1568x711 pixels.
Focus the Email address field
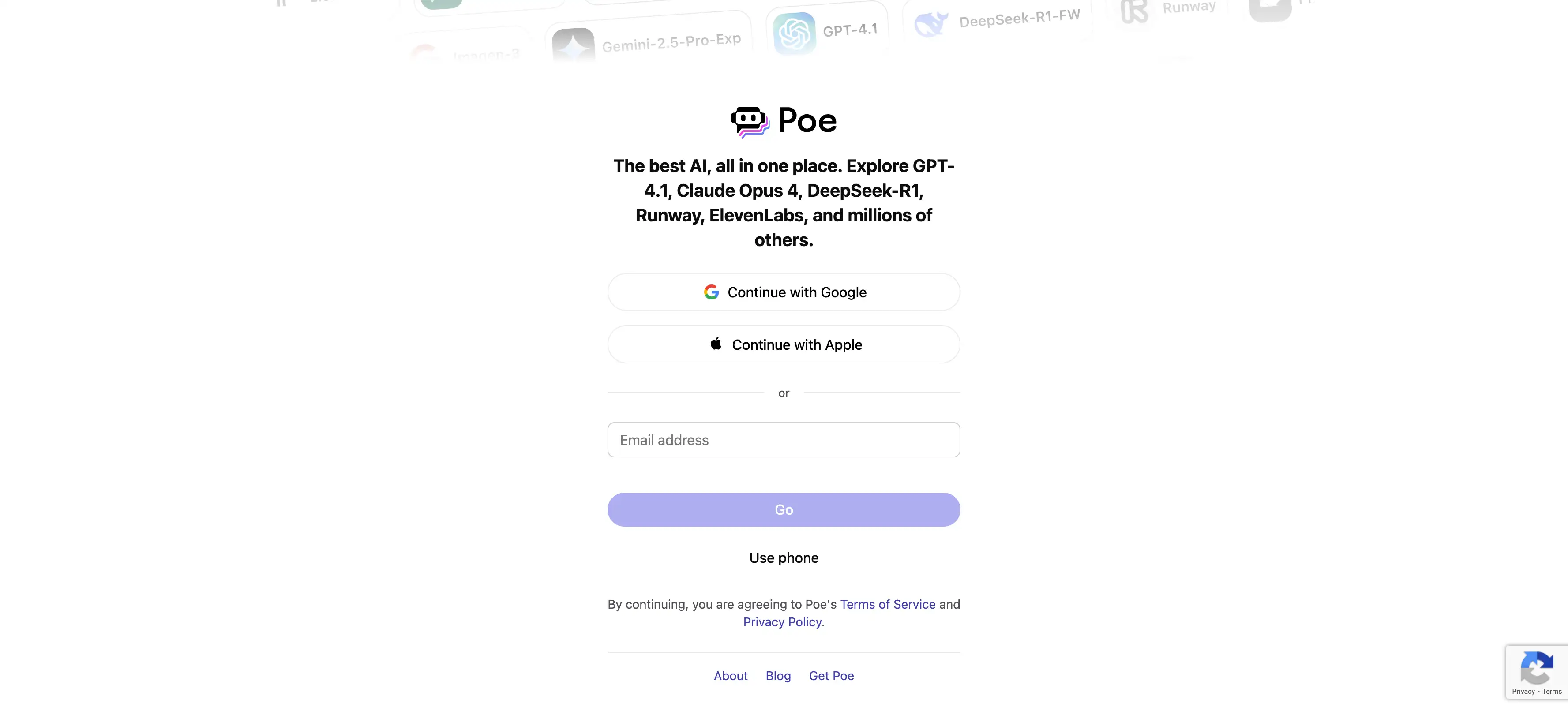(x=784, y=440)
